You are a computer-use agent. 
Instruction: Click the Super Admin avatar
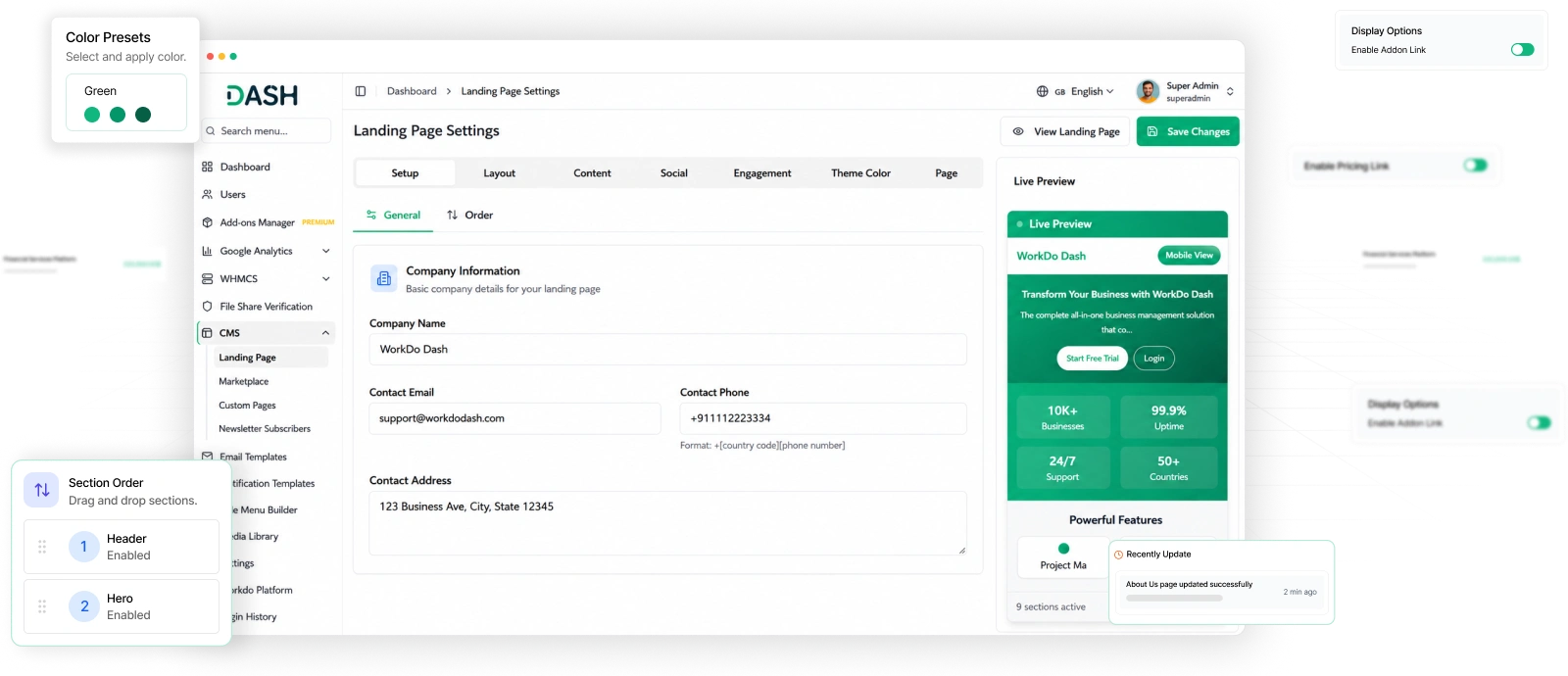(x=1148, y=91)
